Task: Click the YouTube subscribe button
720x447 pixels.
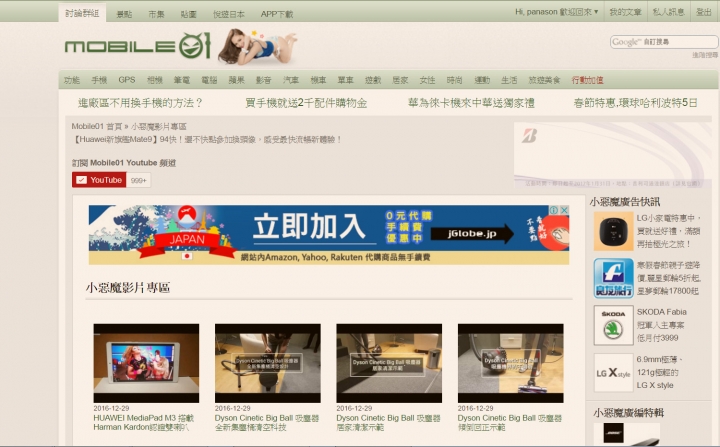Action: [x=99, y=180]
